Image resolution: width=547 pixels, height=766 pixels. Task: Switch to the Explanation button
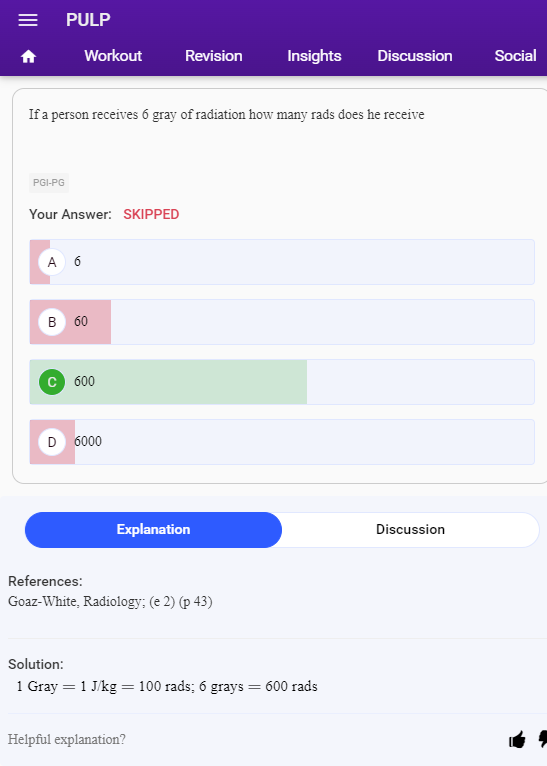tap(153, 530)
